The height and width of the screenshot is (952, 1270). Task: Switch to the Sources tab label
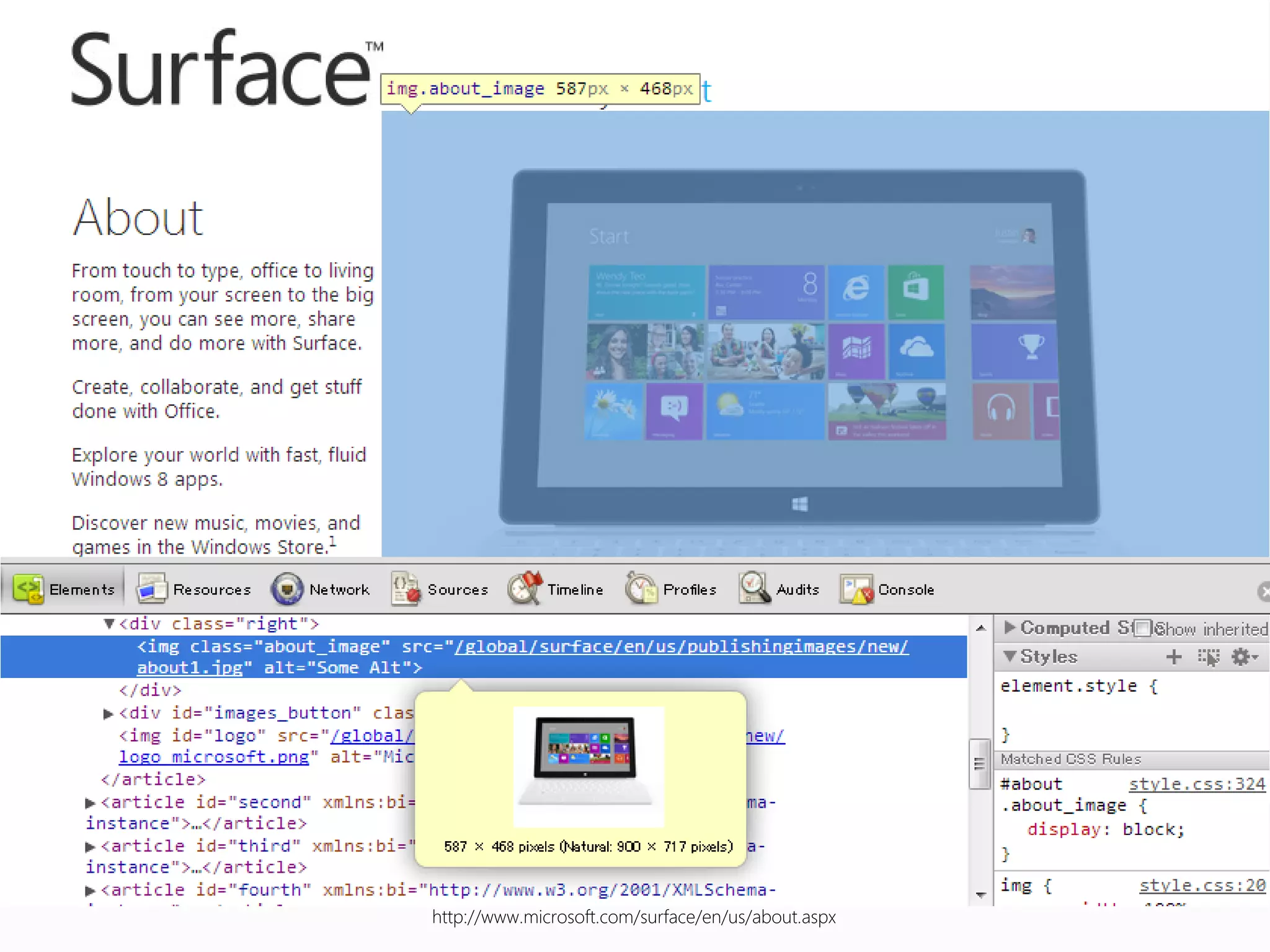(458, 589)
